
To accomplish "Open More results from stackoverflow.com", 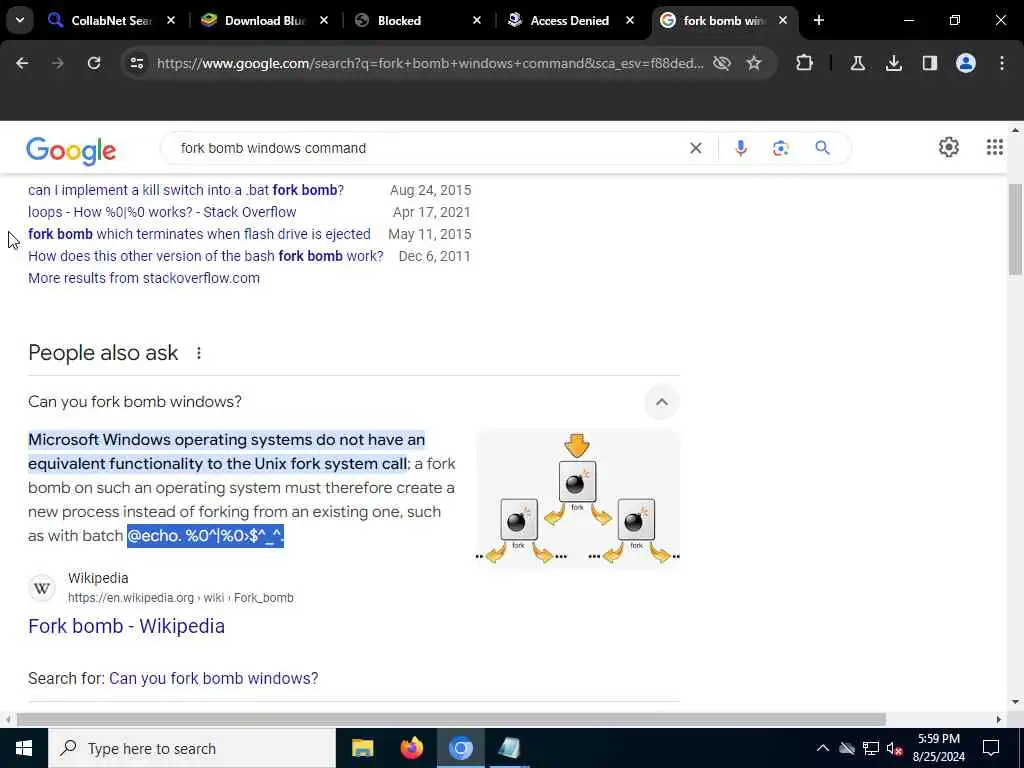I will pos(144,278).
